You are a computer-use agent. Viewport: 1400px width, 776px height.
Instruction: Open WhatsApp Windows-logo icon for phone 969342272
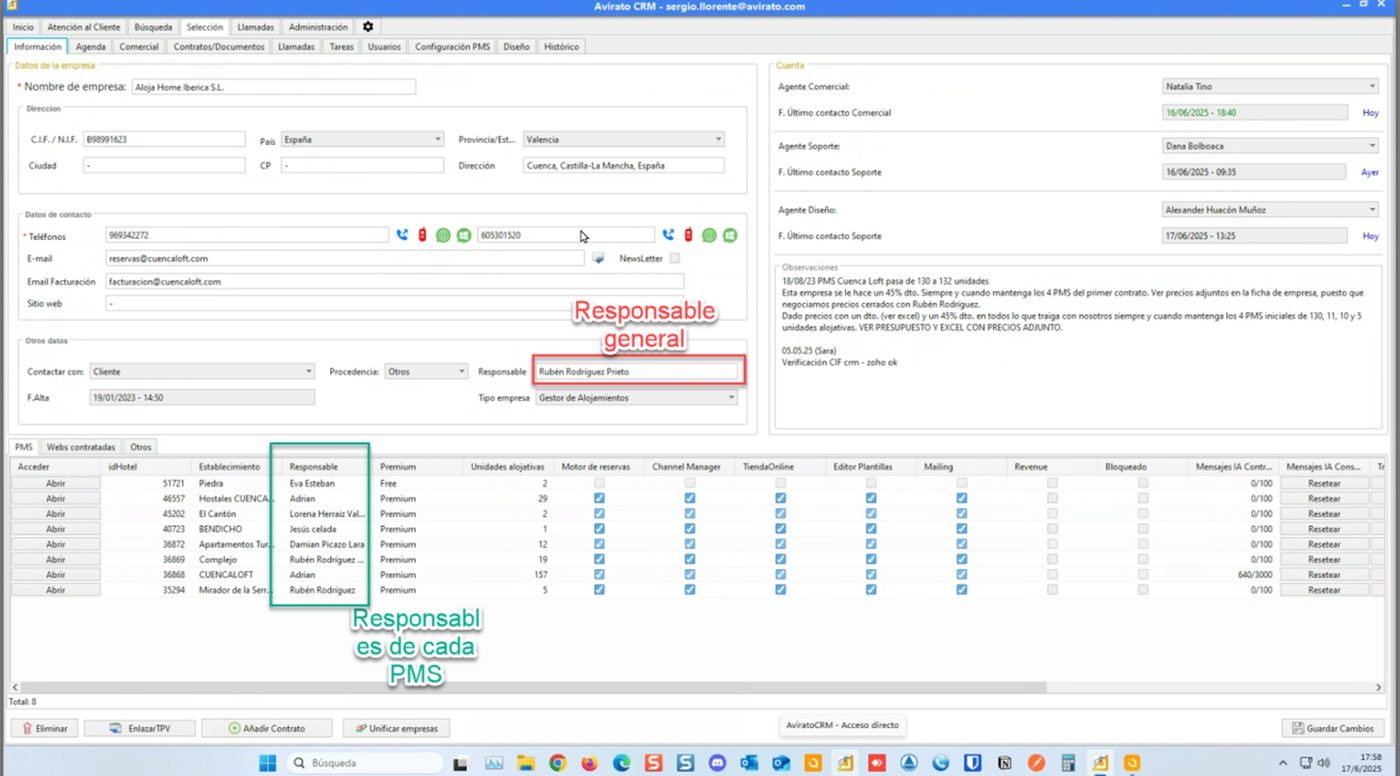coord(464,235)
